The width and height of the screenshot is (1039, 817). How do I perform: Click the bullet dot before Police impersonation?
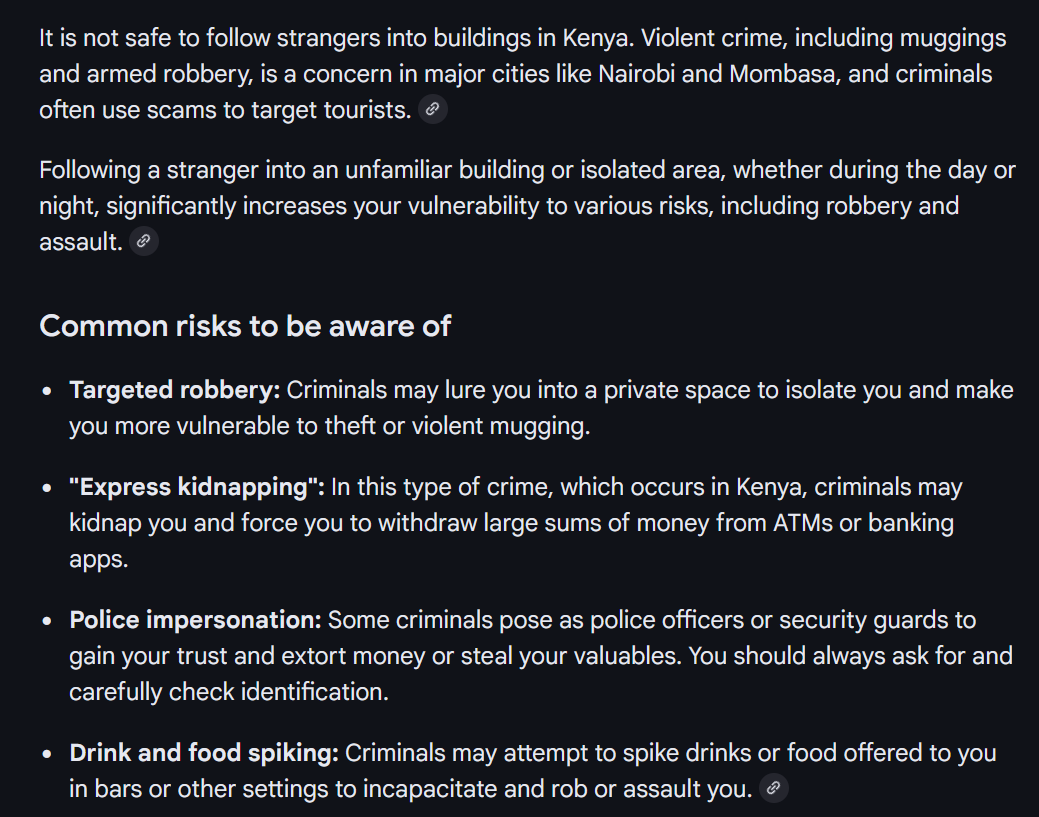(x=46, y=622)
